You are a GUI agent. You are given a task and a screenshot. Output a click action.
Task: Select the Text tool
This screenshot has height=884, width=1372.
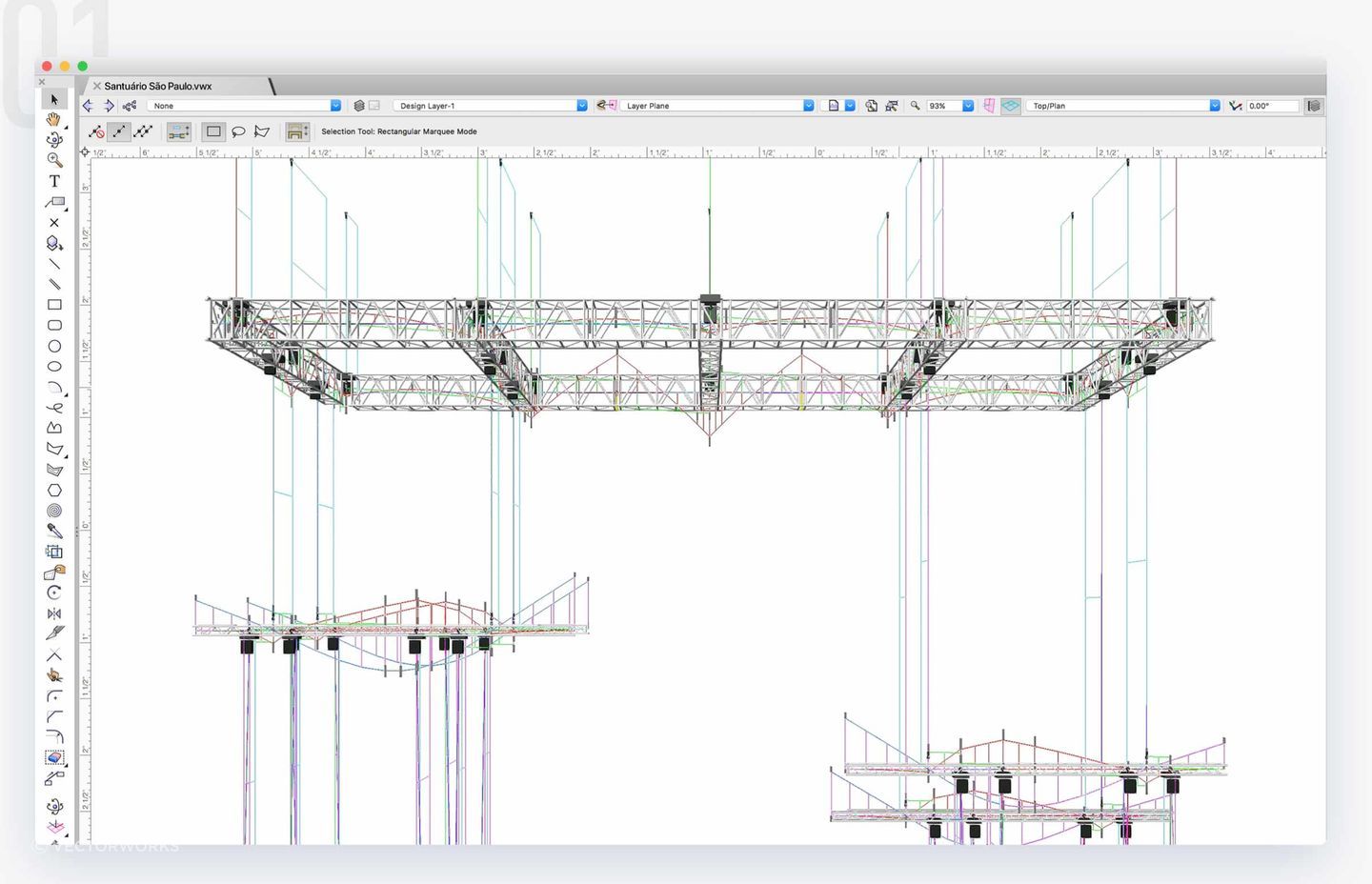(x=54, y=181)
